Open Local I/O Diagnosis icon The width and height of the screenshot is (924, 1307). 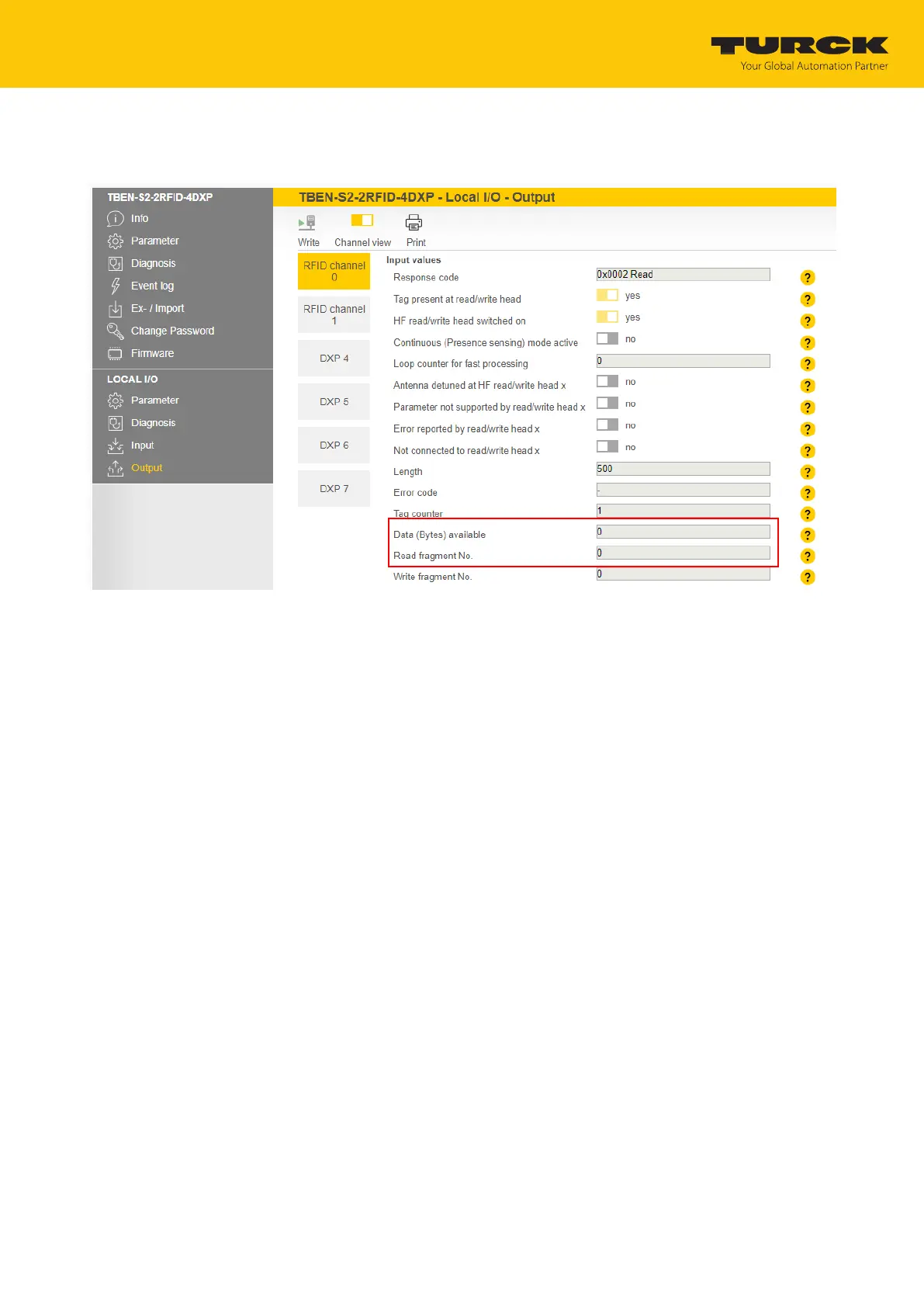coord(116,423)
